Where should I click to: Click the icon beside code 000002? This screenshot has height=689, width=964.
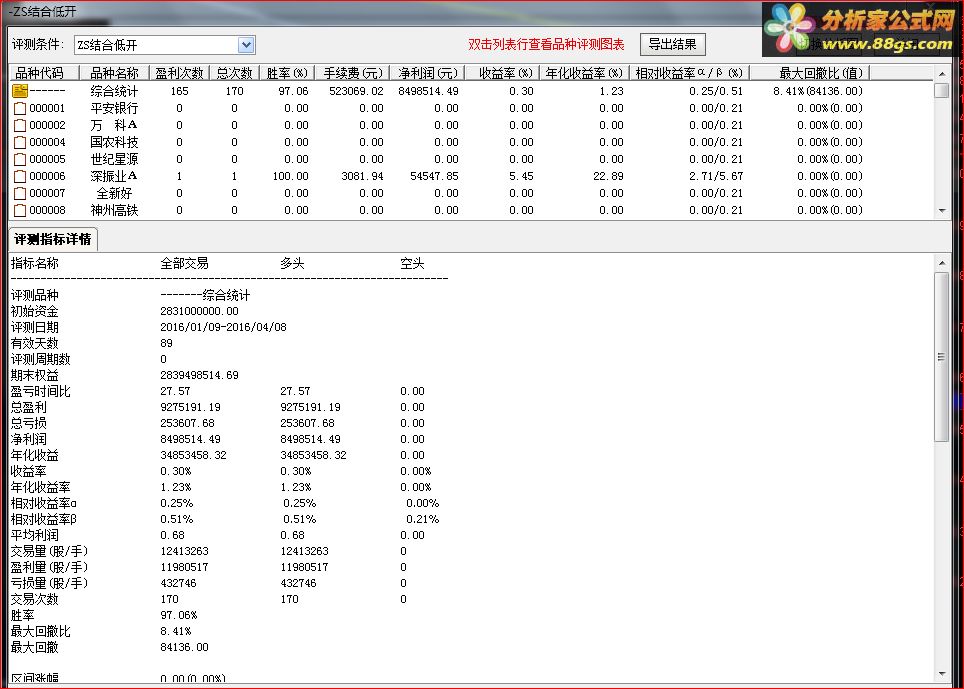click(x=20, y=125)
